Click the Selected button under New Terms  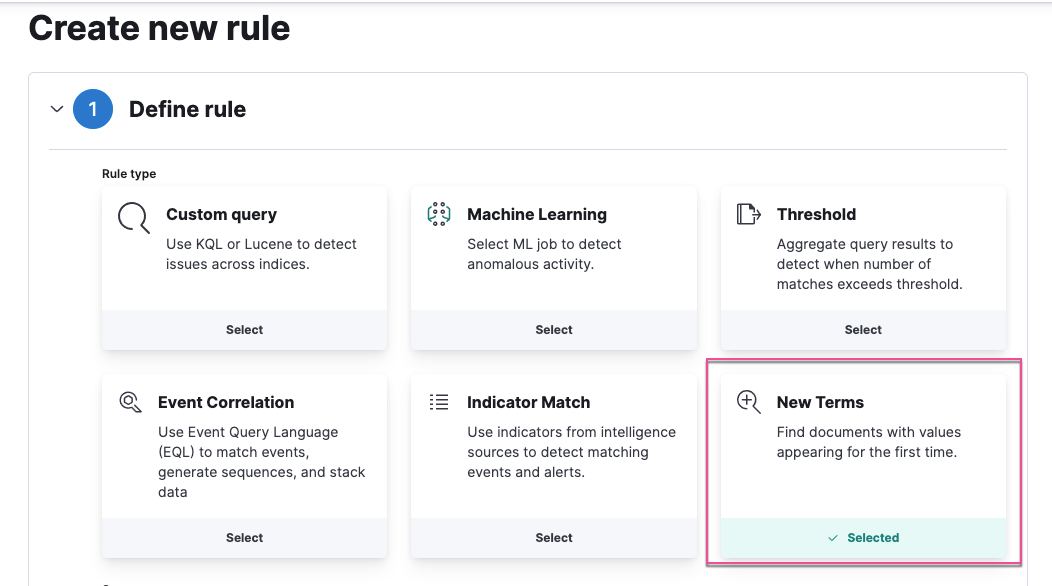tap(864, 538)
